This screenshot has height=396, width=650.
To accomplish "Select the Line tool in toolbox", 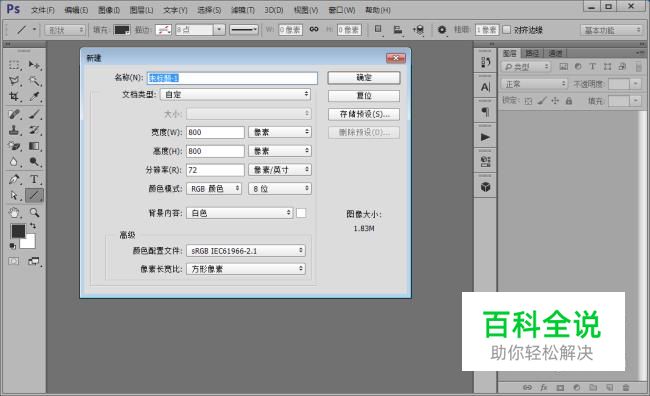I will point(34,195).
